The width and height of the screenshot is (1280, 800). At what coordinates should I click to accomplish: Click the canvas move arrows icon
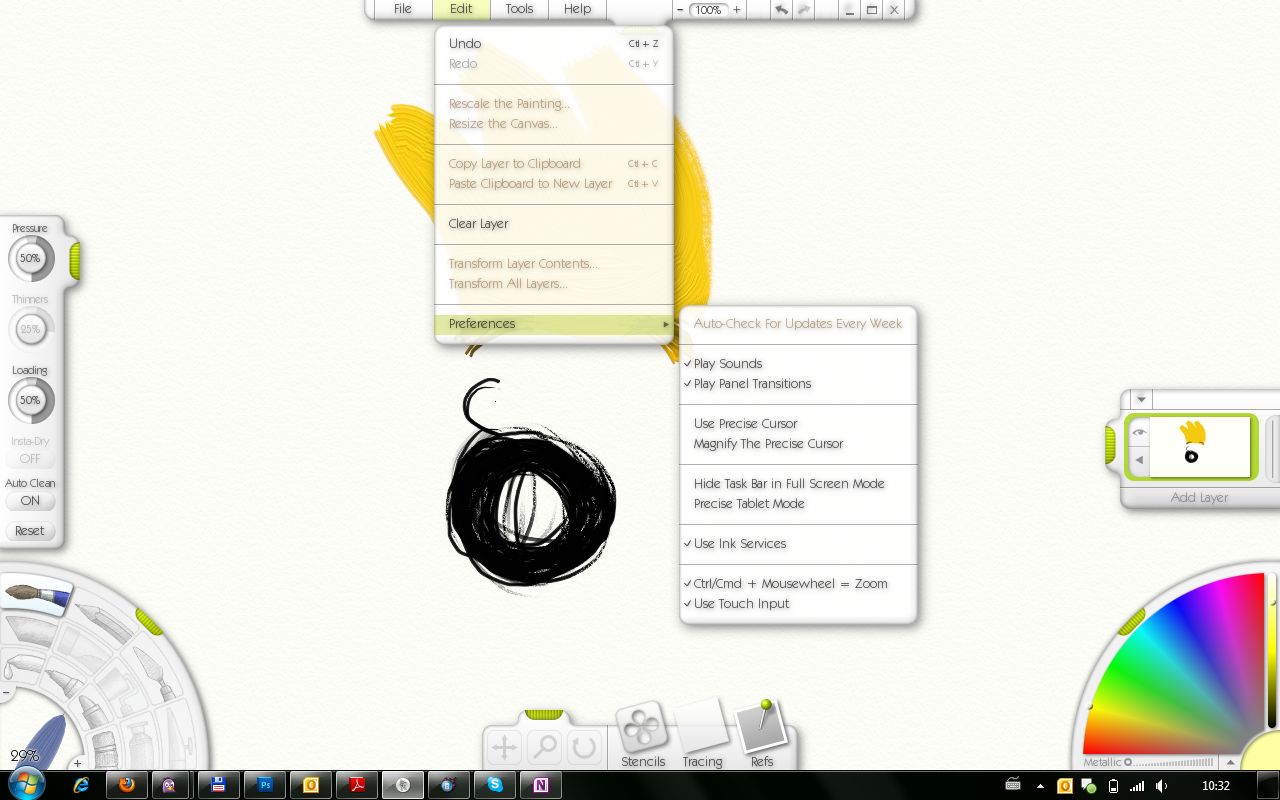tap(505, 747)
